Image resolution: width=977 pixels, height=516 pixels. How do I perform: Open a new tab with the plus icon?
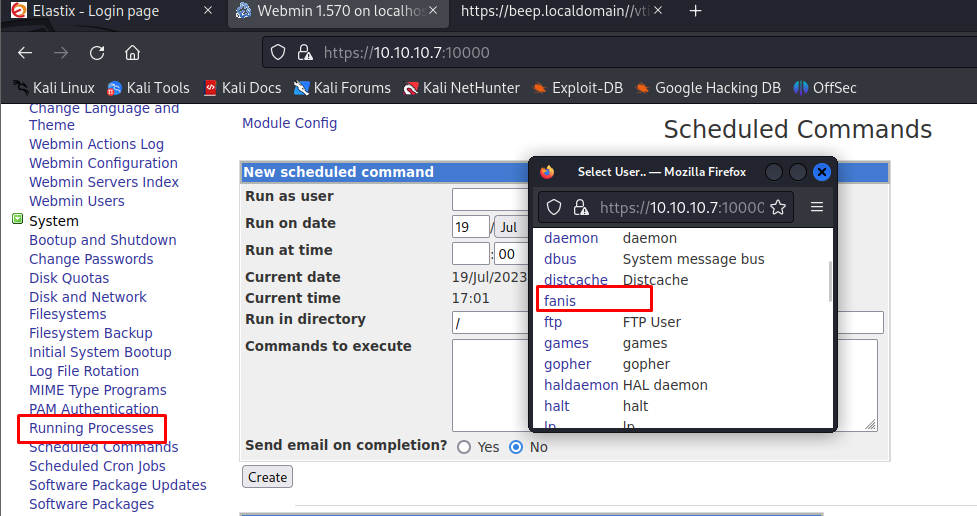(x=695, y=11)
